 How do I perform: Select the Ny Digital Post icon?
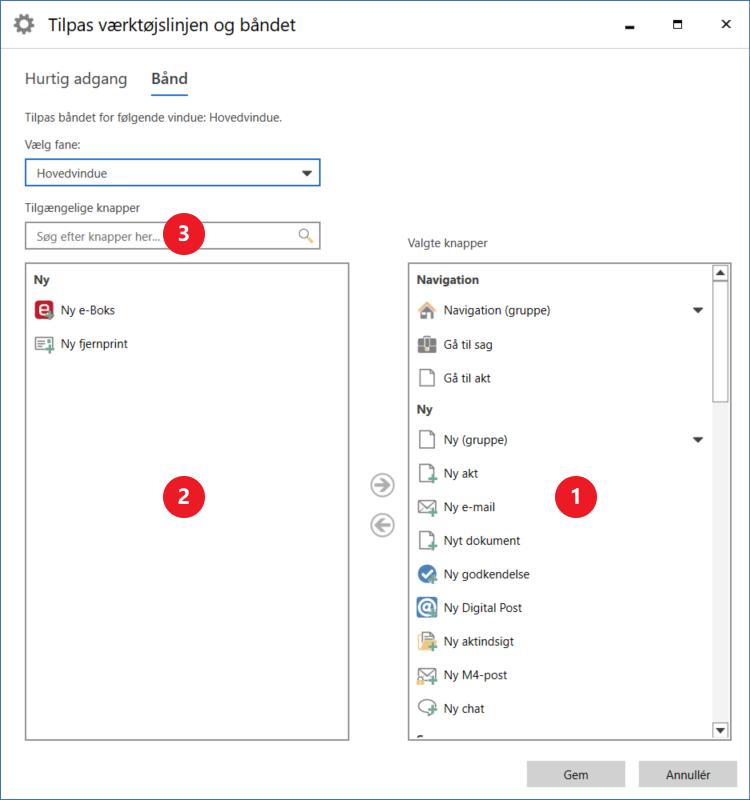(427, 608)
